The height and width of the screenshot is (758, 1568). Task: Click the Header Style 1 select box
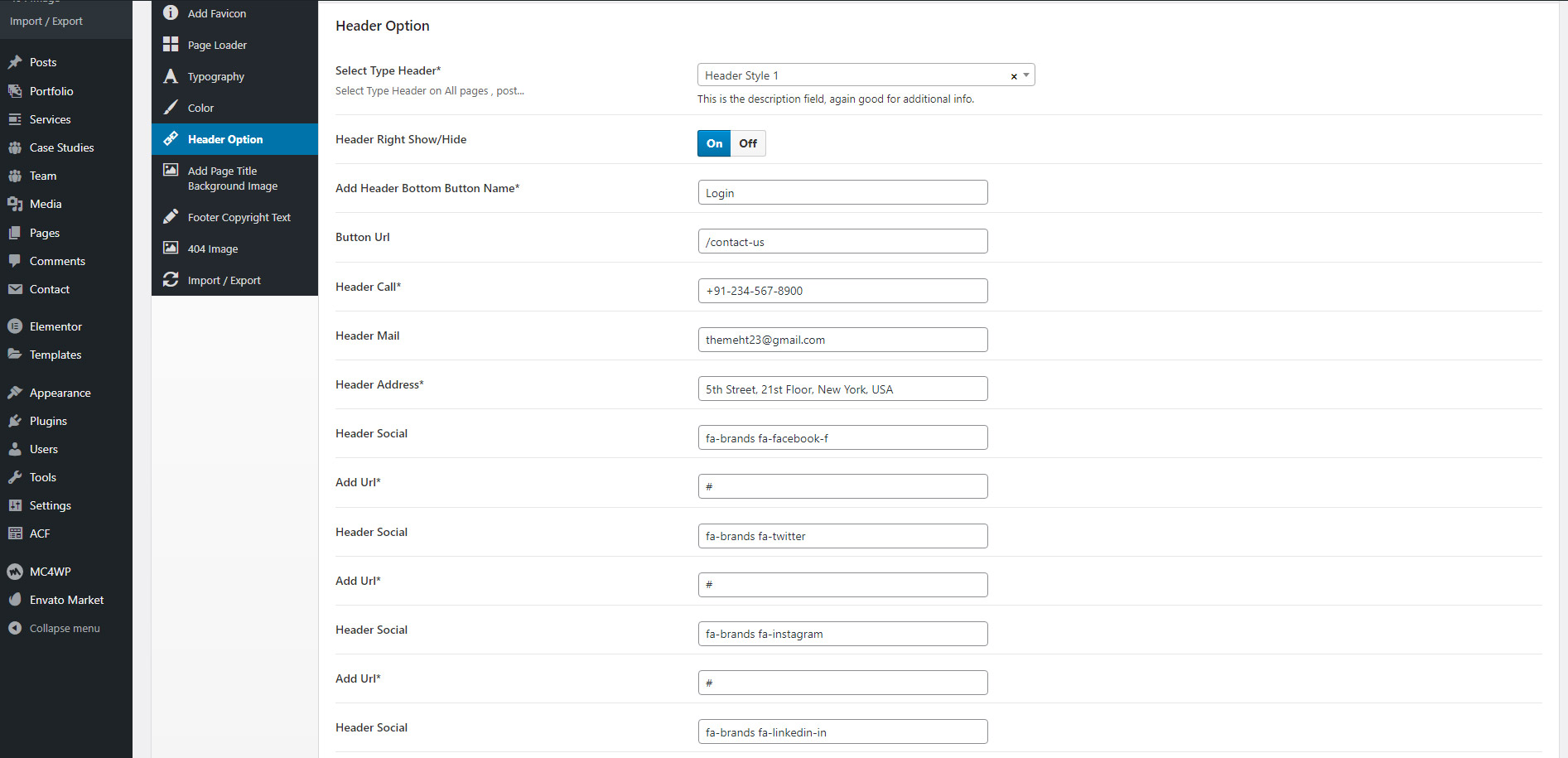(x=866, y=75)
